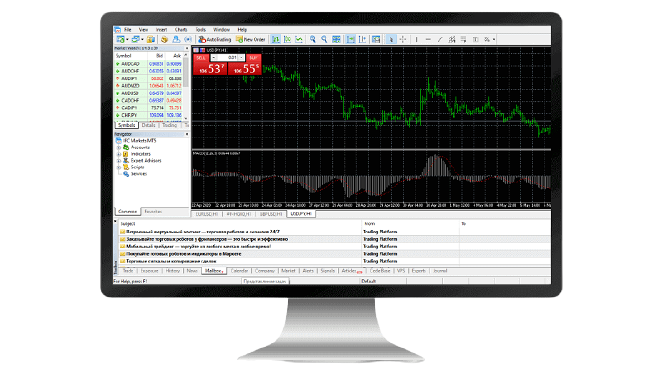Select the crosshair cursor tool
666x375 pixels.
click(403, 39)
